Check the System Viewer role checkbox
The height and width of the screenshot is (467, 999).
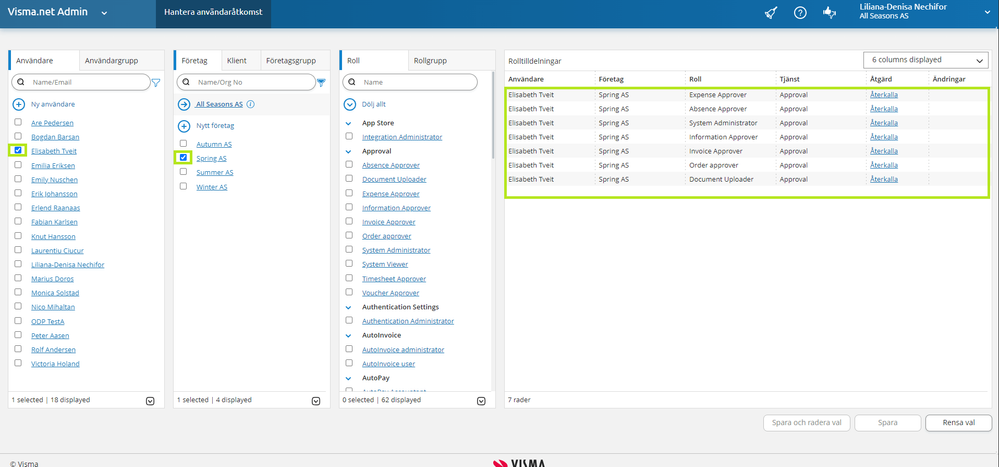point(349,264)
